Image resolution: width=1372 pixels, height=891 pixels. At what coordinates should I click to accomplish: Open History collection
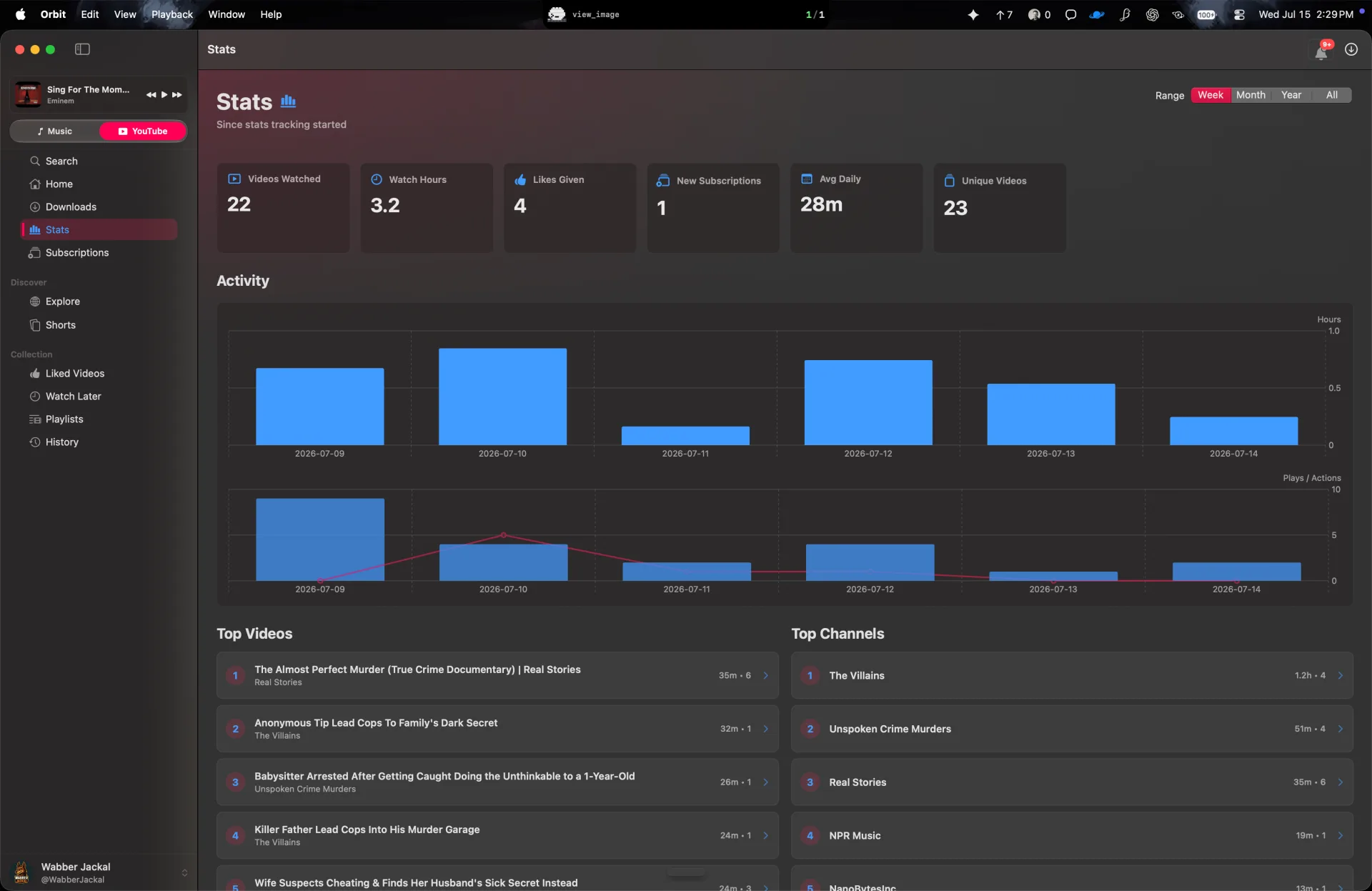coord(99,442)
